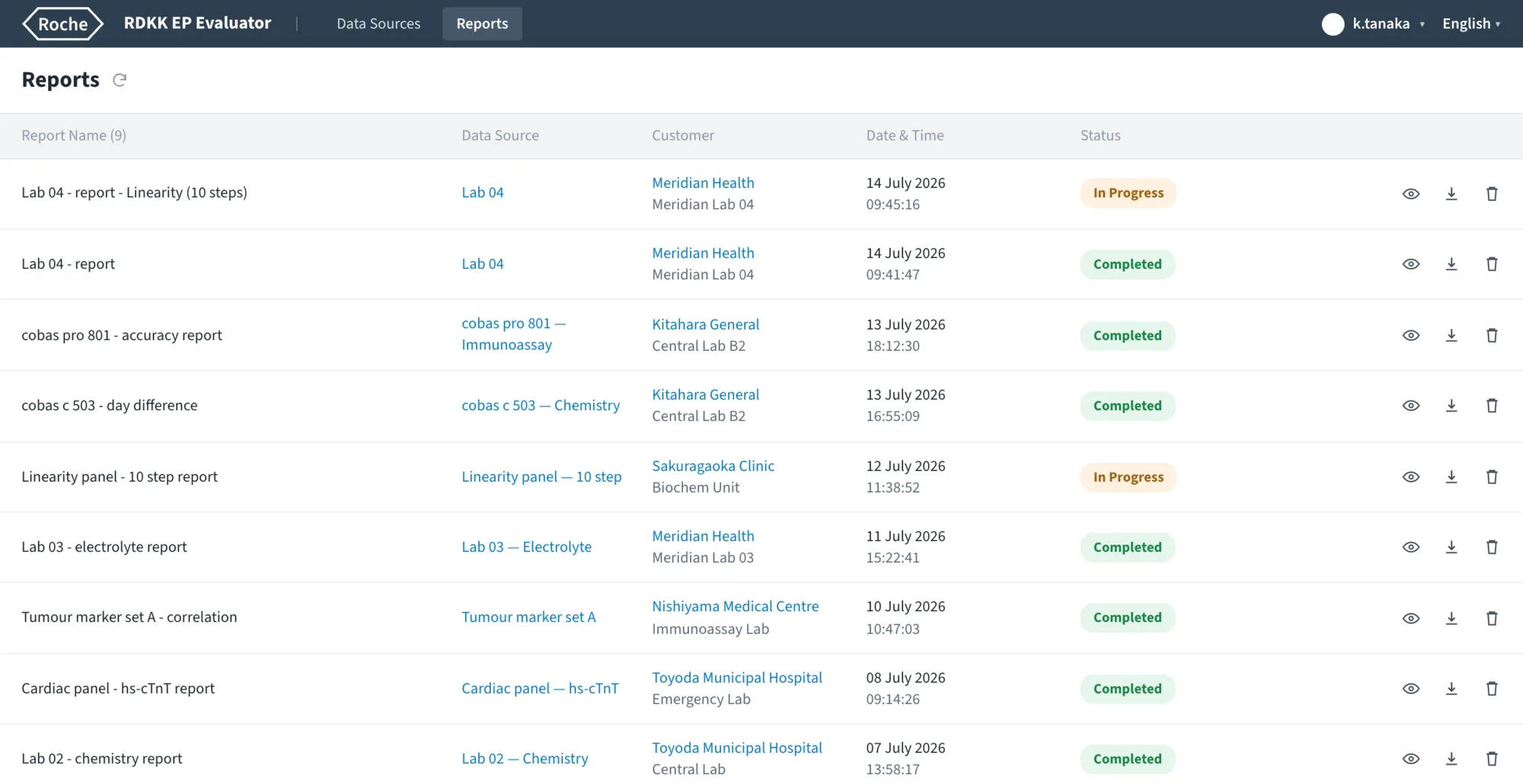1523x784 pixels.
Task: Delete the cobas pro 801 accuracy report
Action: click(1492, 336)
